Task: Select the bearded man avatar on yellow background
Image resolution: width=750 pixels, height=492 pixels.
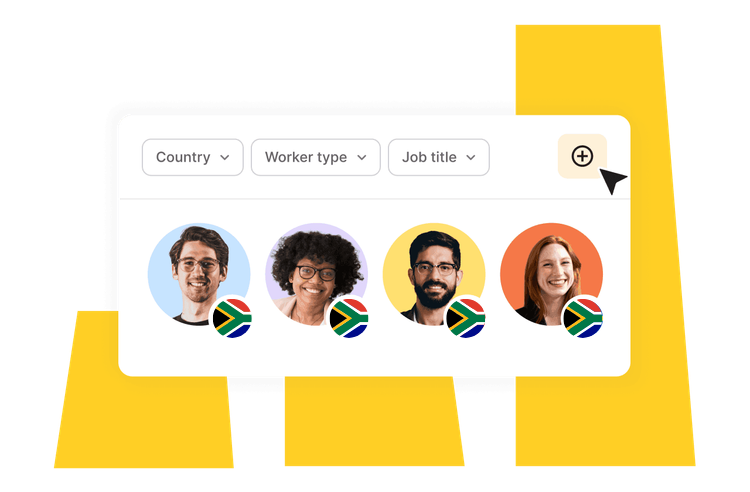Action: coord(434,274)
